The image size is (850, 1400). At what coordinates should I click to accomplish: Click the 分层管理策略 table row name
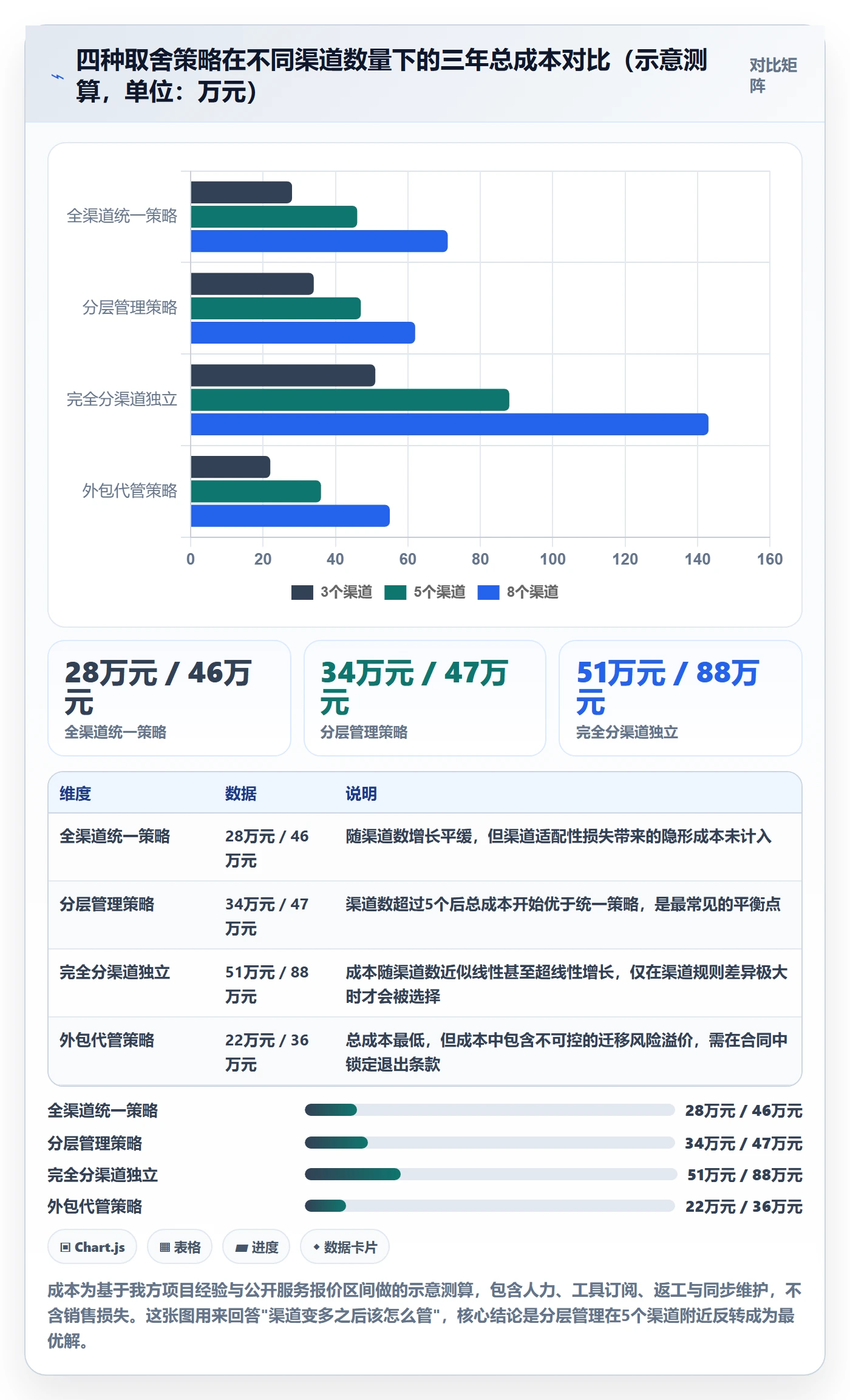pyautogui.click(x=107, y=904)
